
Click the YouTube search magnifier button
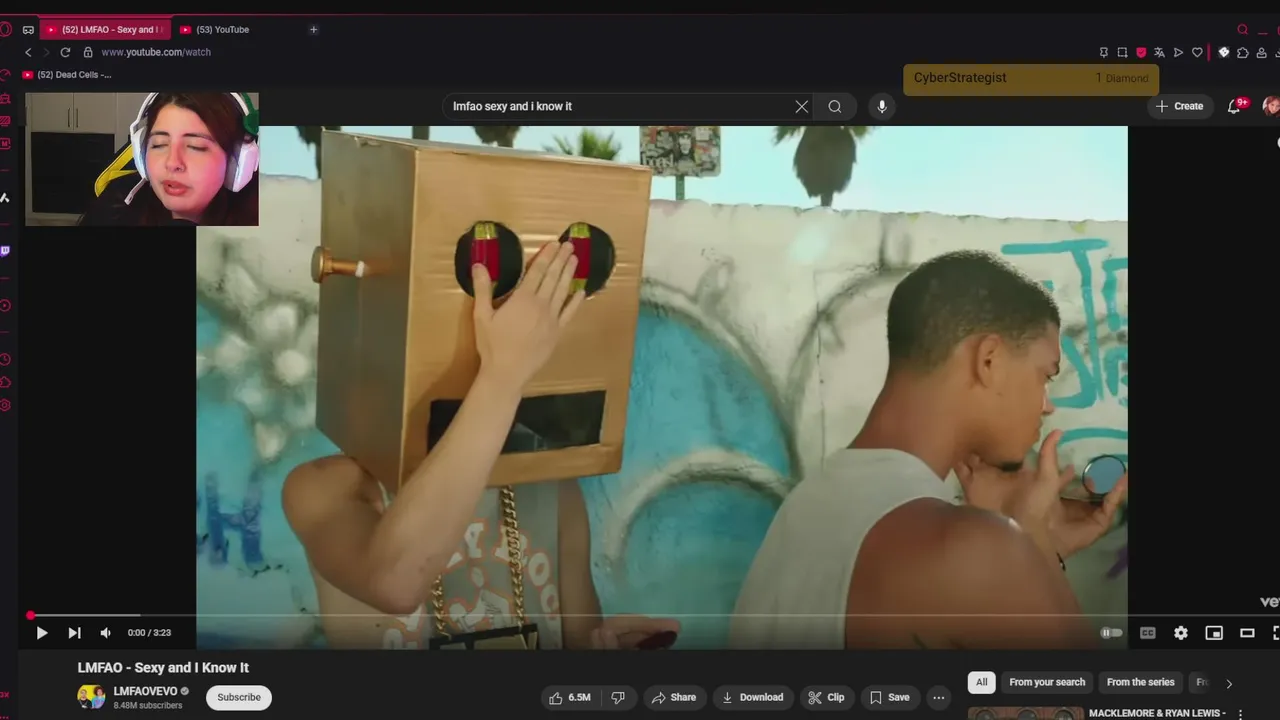pos(835,106)
